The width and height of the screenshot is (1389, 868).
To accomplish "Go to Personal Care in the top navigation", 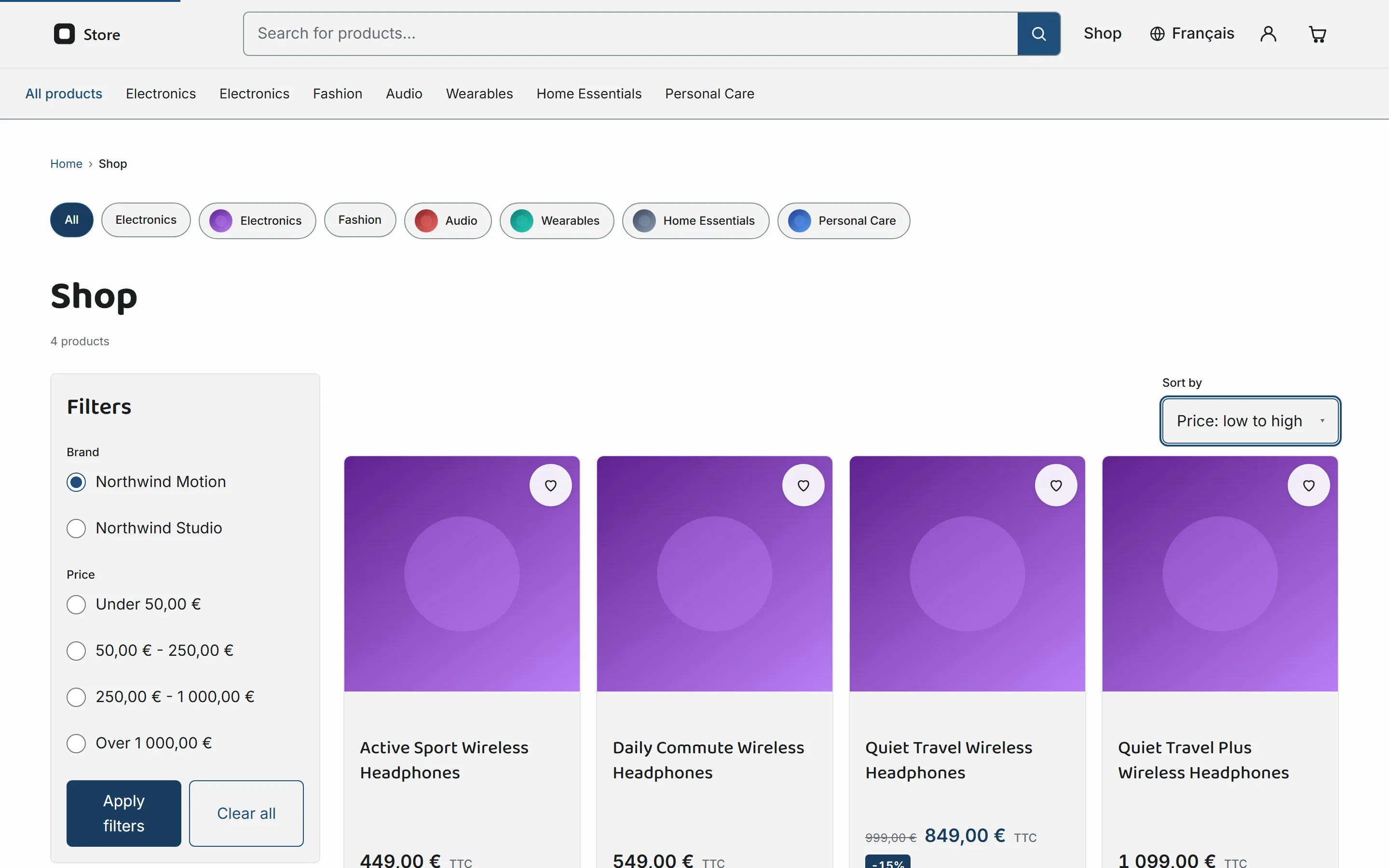I will click(x=709, y=94).
